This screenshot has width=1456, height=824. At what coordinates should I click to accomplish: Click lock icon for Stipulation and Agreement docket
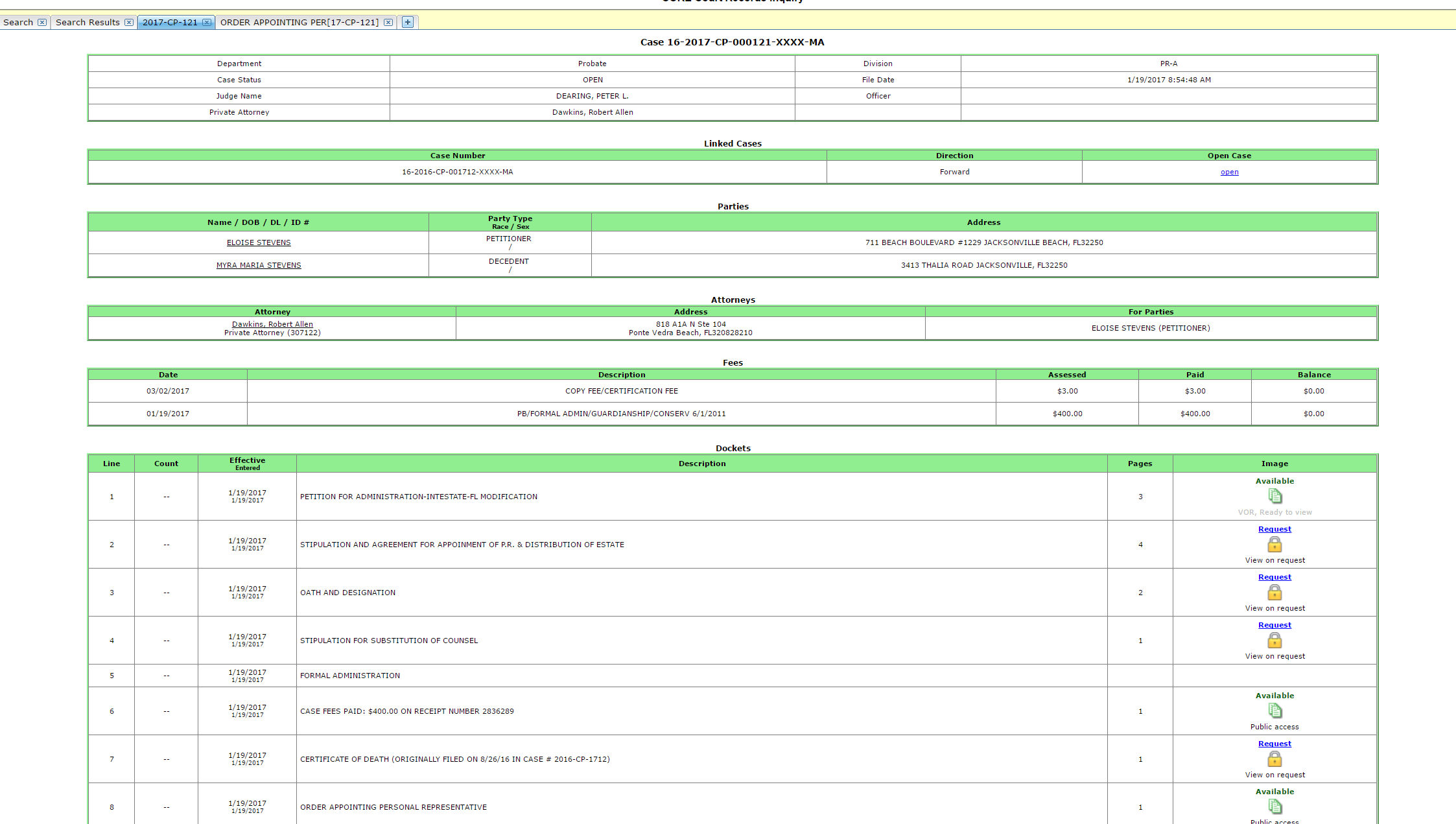[x=1274, y=545]
